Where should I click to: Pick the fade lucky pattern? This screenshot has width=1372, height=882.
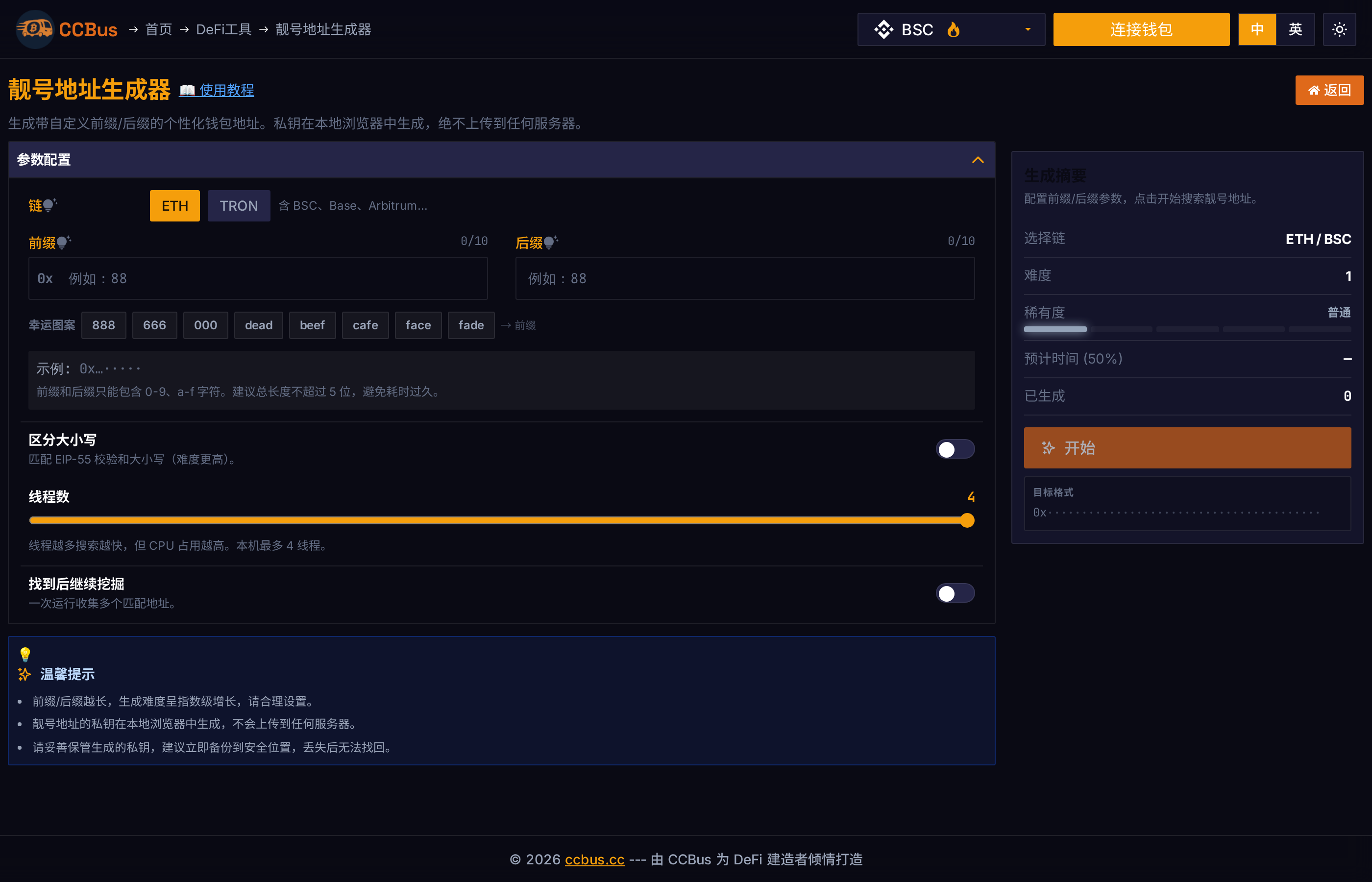(471, 325)
